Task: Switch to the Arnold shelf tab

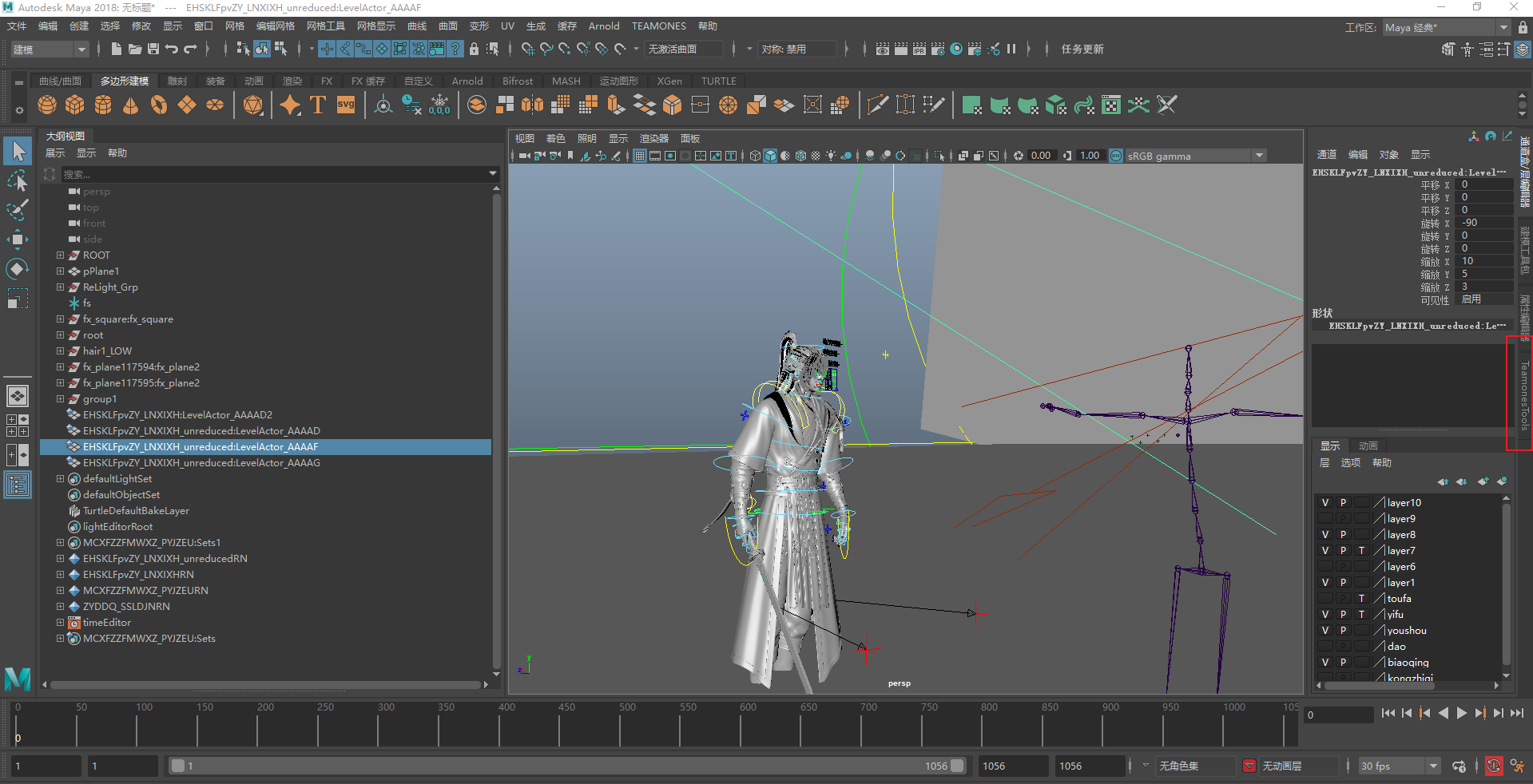Action: tap(467, 81)
